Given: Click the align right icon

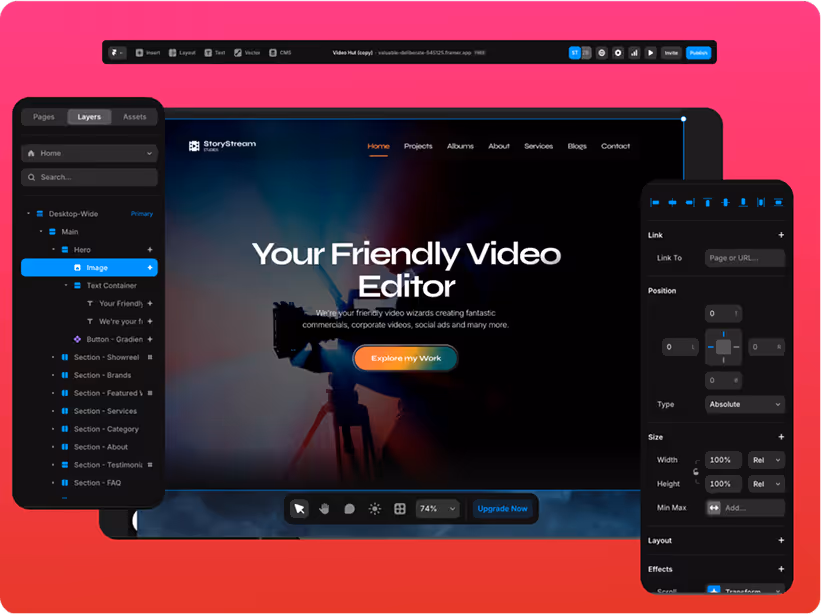Looking at the screenshot, I should (x=690, y=203).
